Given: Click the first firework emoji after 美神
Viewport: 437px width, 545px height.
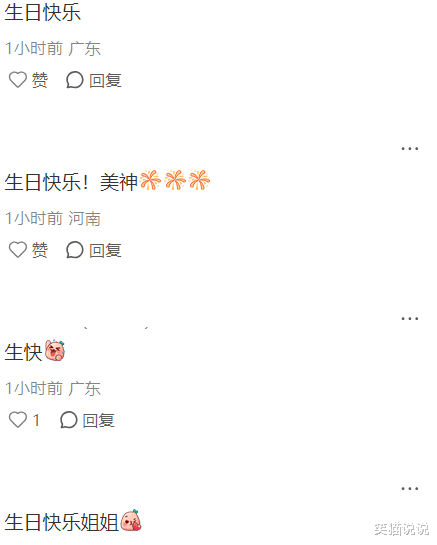Looking at the screenshot, I should [x=150, y=180].
